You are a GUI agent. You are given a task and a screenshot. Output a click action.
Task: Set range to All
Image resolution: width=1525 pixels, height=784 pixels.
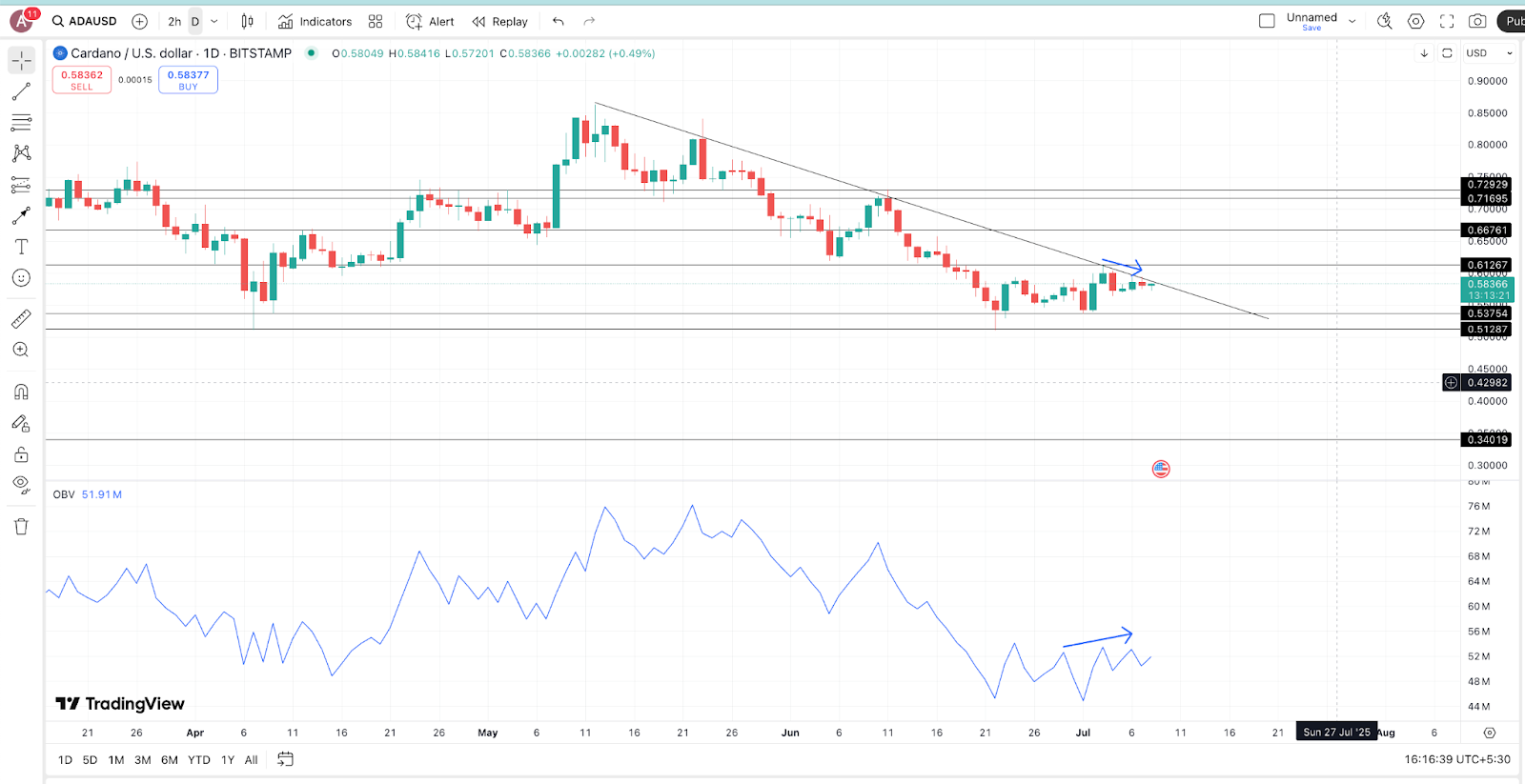pos(252,759)
